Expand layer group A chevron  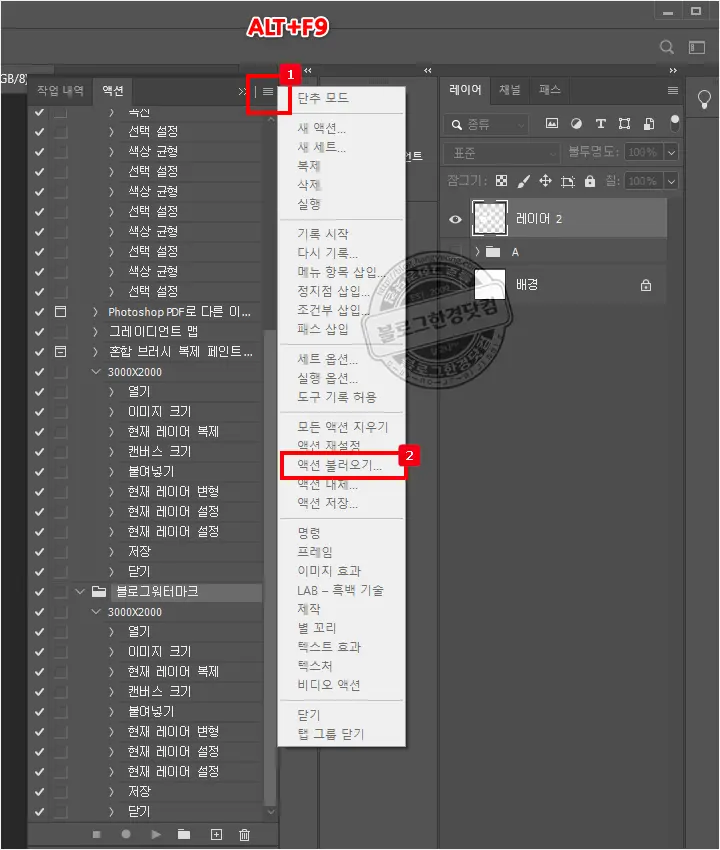pos(477,252)
